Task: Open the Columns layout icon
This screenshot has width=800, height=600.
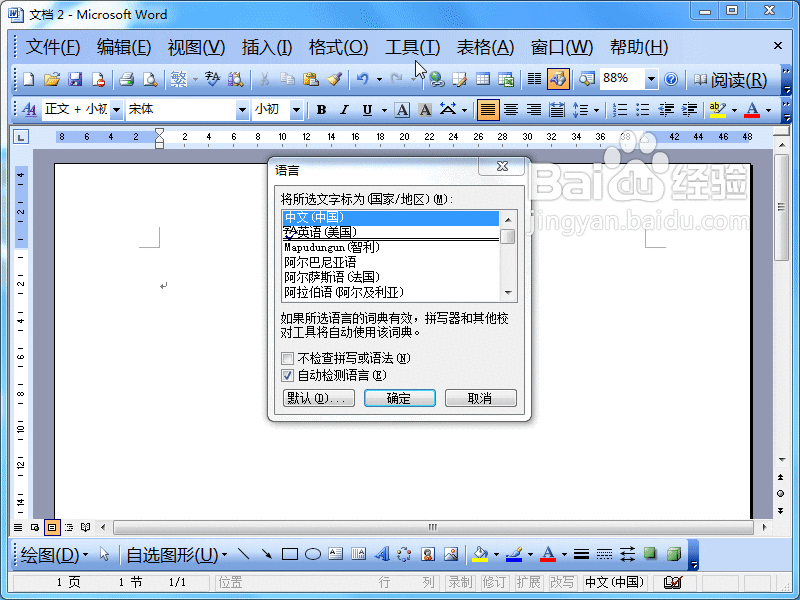Action: tap(534, 79)
